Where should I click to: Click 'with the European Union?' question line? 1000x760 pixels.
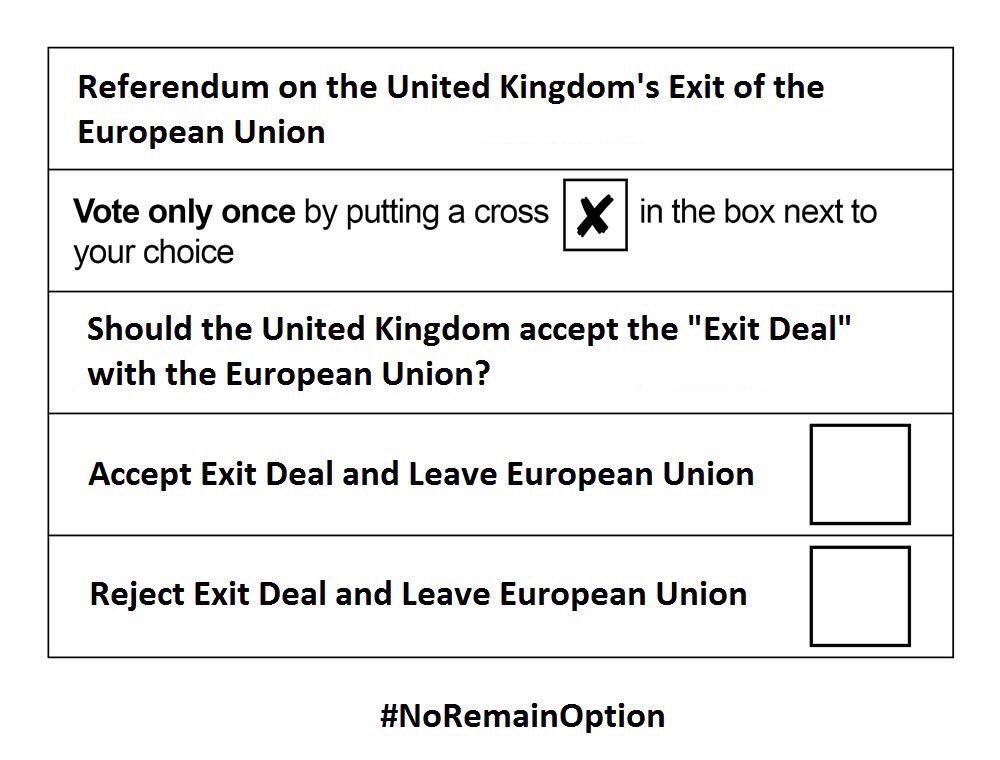289,374
